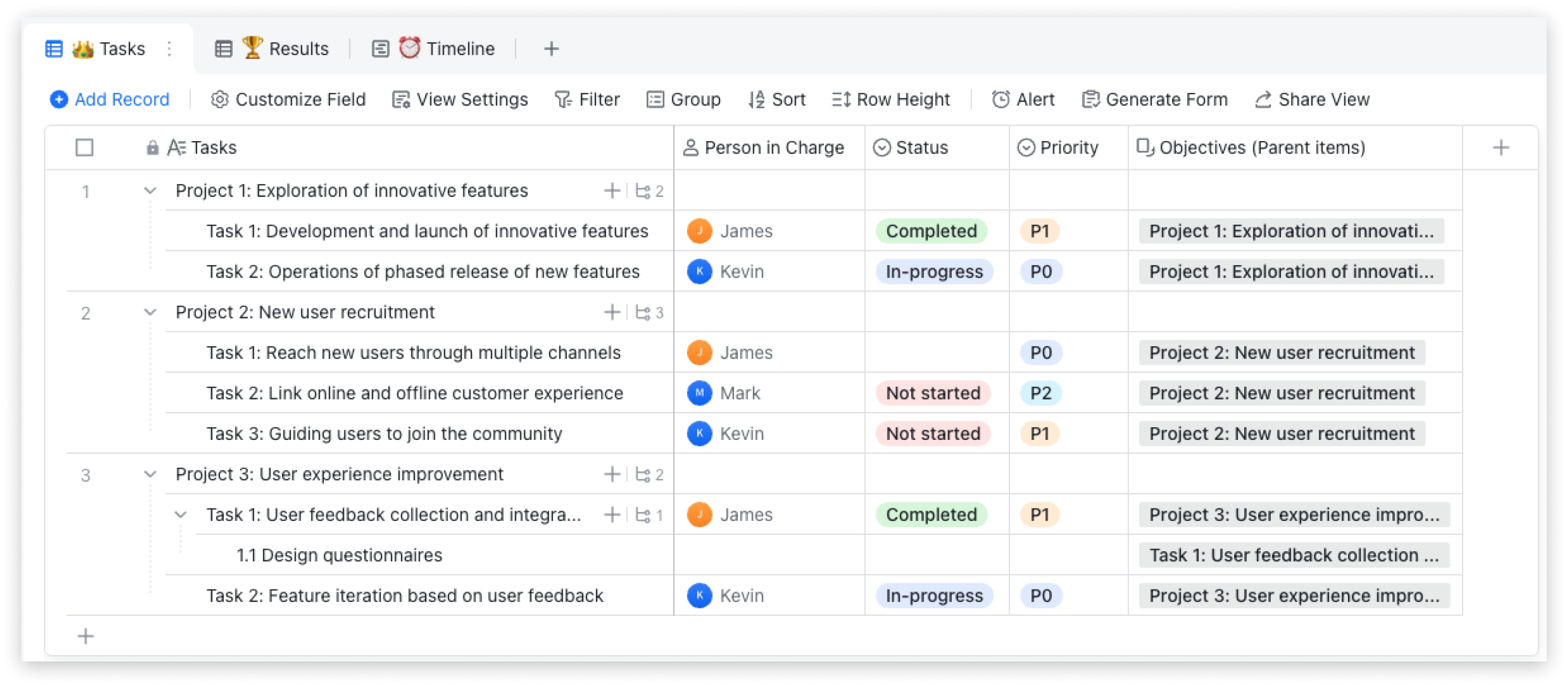
Task: Select all records checkbox
Action: point(84,146)
